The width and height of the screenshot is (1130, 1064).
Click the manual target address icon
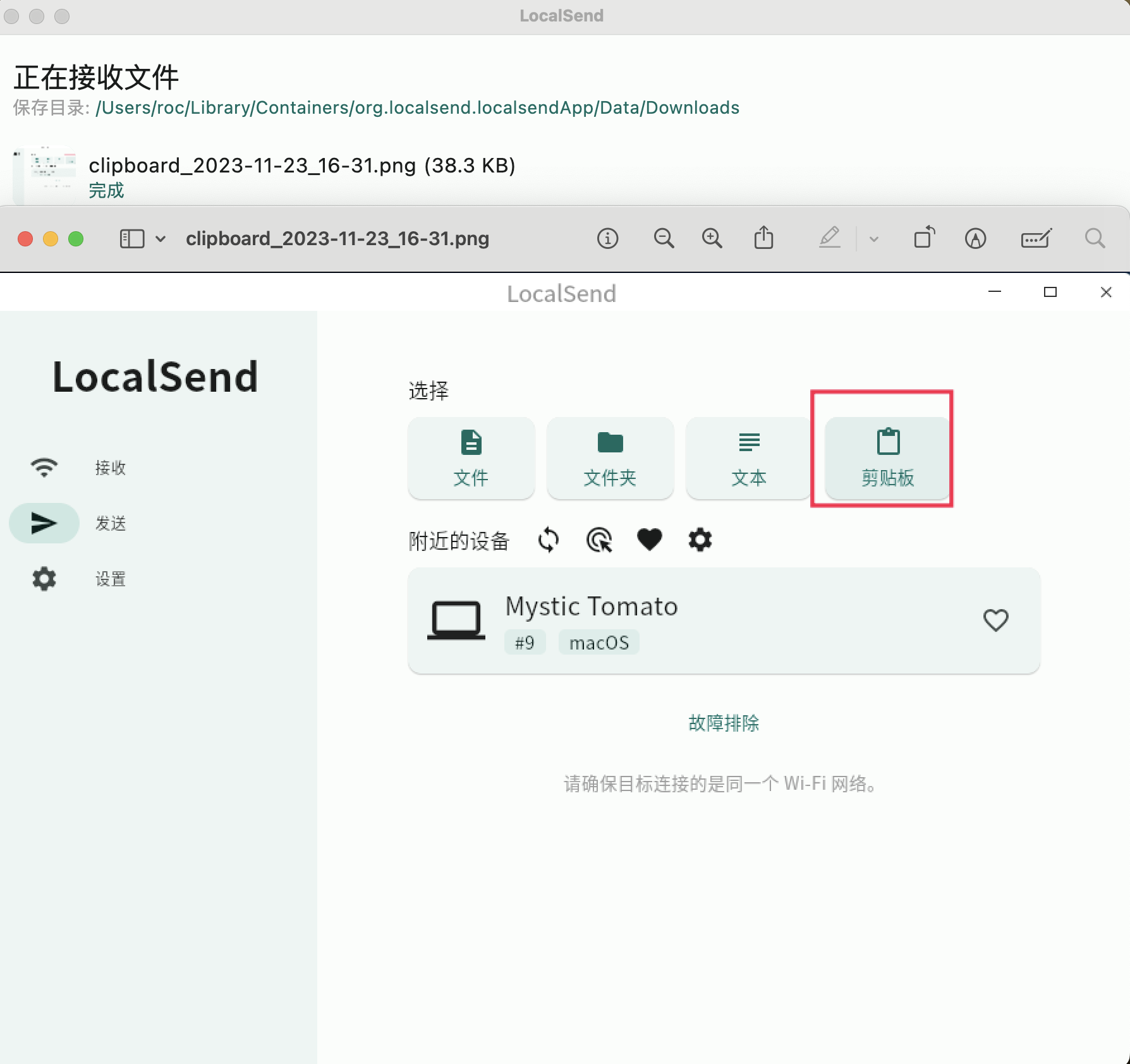click(x=599, y=540)
